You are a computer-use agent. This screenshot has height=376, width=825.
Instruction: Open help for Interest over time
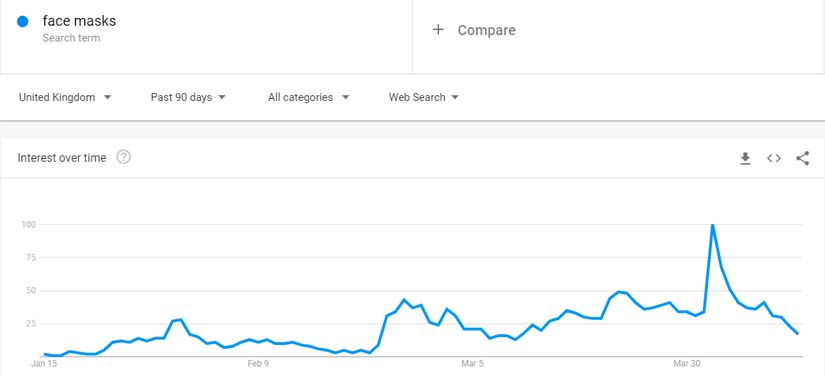coord(123,157)
